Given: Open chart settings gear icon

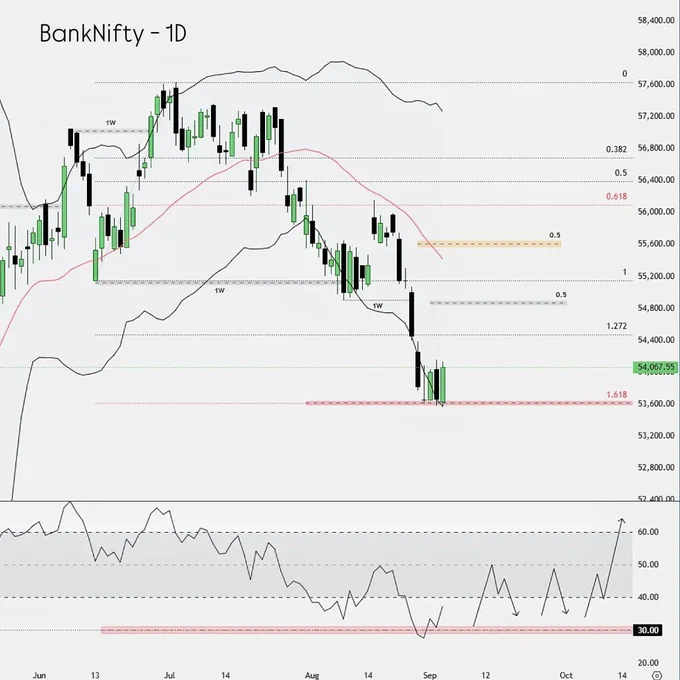Looking at the screenshot, I should 657,675.
